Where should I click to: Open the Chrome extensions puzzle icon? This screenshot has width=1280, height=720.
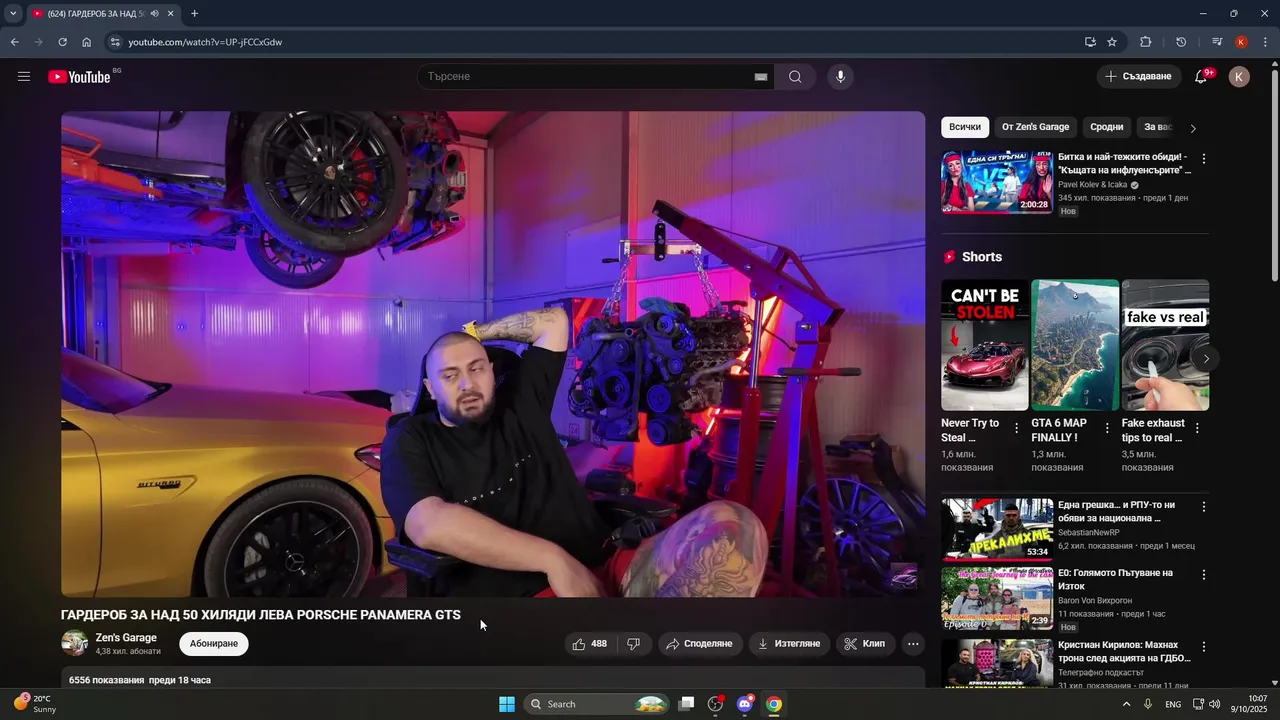point(1146,42)
